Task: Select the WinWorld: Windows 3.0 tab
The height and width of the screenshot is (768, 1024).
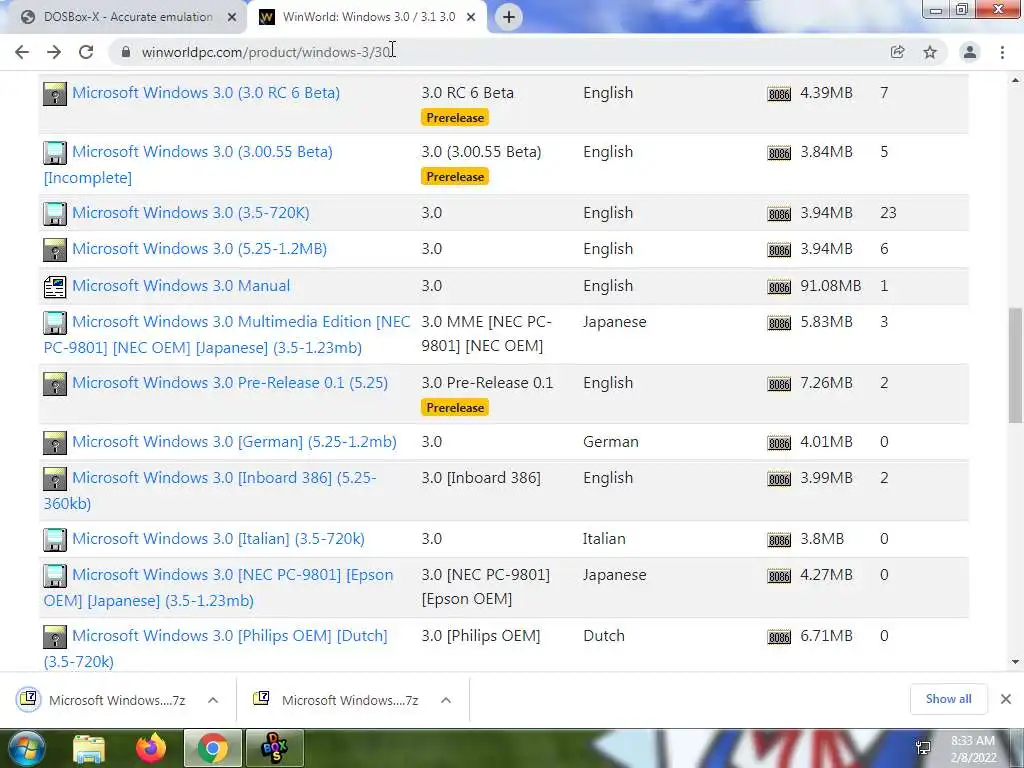Action: point(368,17)
